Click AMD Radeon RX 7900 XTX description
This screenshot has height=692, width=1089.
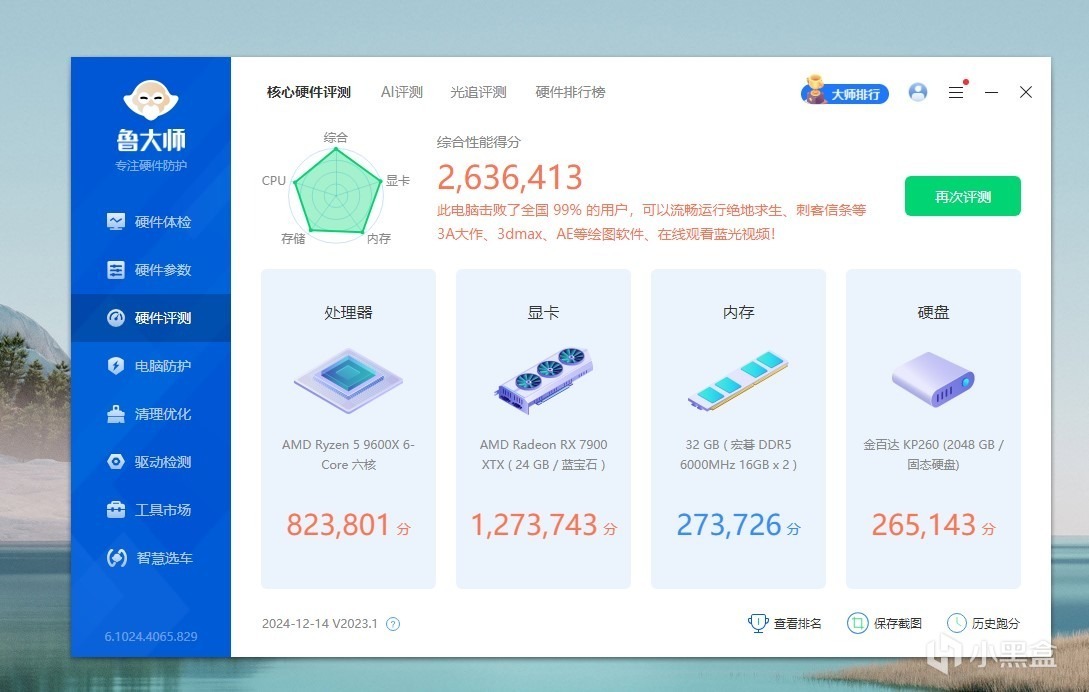pyautogui.click(x=543, y=454)
